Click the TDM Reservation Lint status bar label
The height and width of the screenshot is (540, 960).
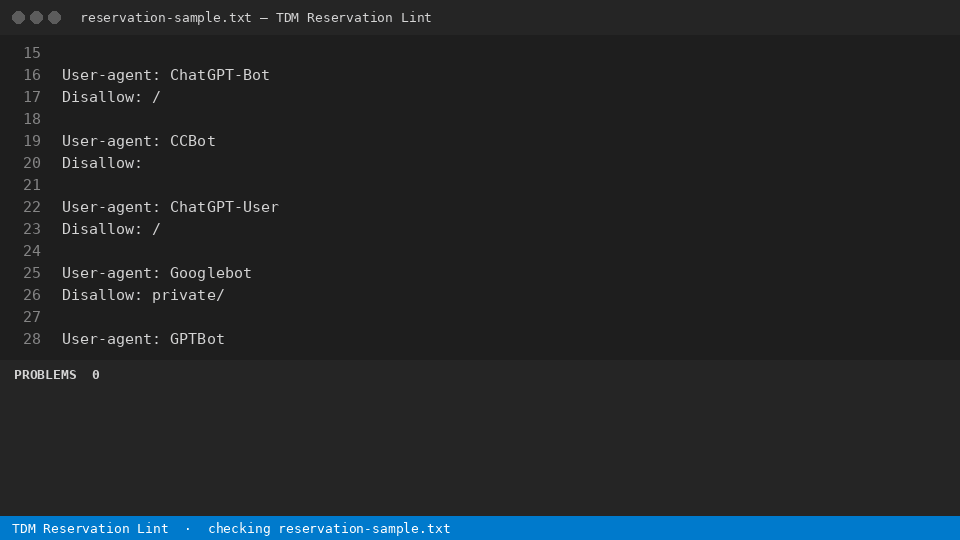pos(90,528)
